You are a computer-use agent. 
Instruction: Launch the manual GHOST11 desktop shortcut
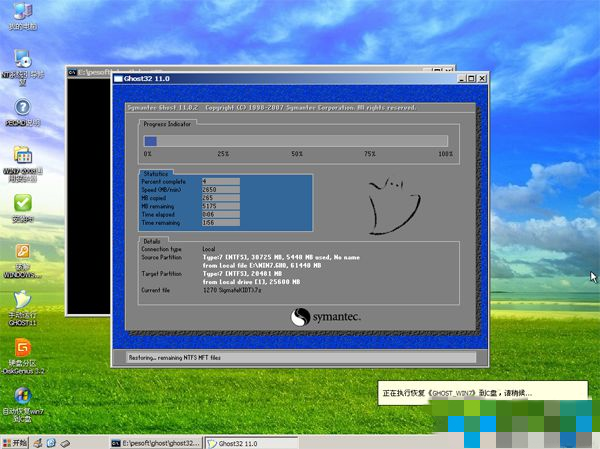tap(22, 302)
